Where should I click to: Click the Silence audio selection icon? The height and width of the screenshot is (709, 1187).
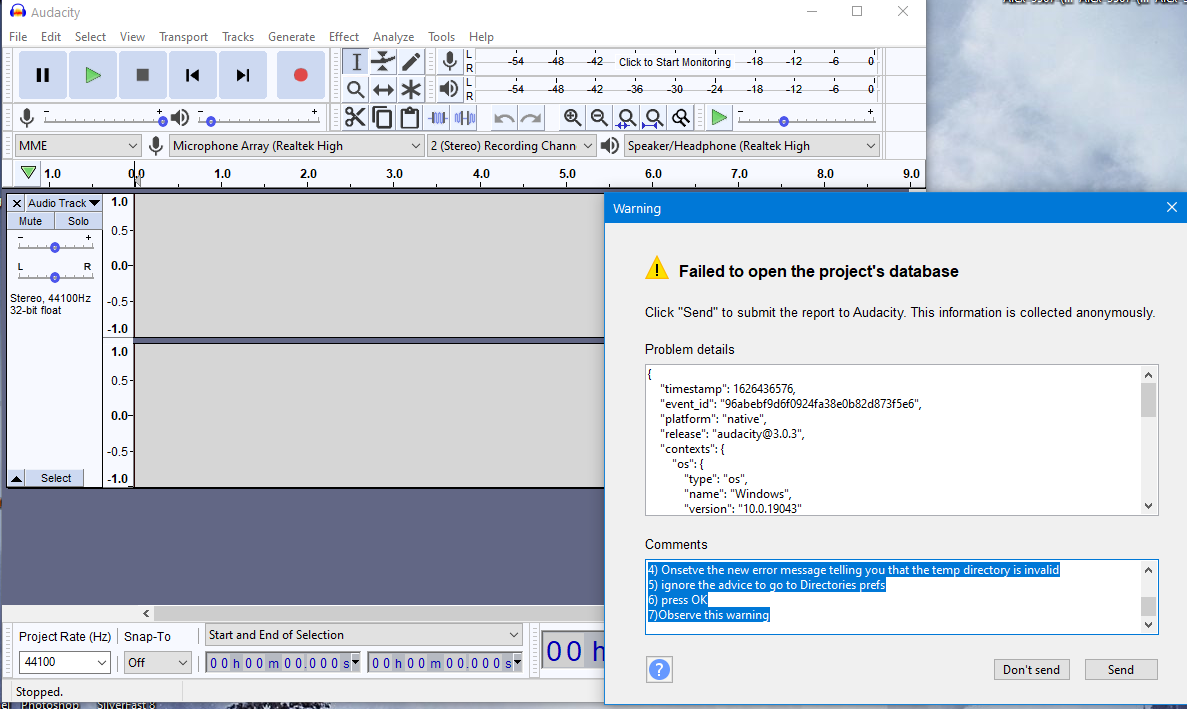tap(465, 117)
